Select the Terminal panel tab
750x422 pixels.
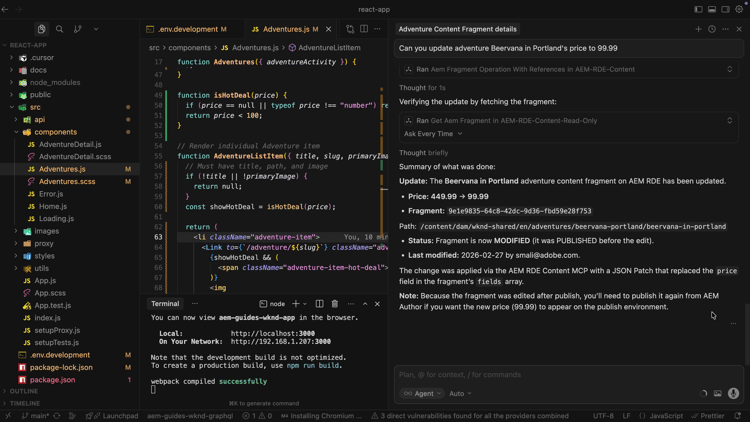(165, 304)
